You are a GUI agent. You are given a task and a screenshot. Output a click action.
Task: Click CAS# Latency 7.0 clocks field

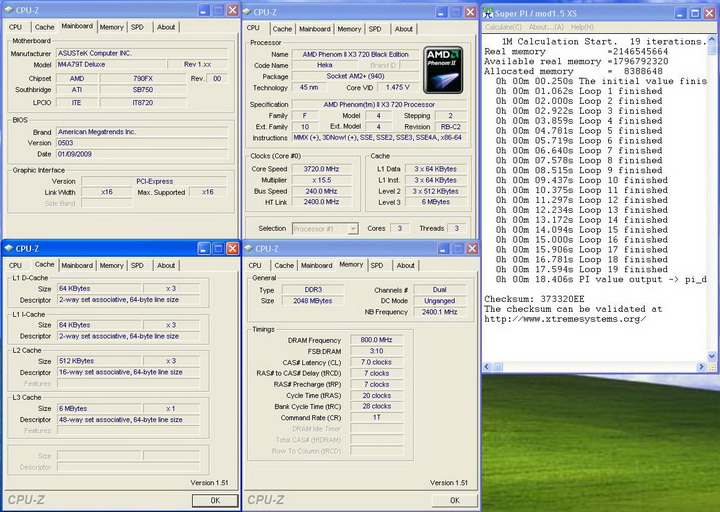pyautogui.click(x=377, y=362)
